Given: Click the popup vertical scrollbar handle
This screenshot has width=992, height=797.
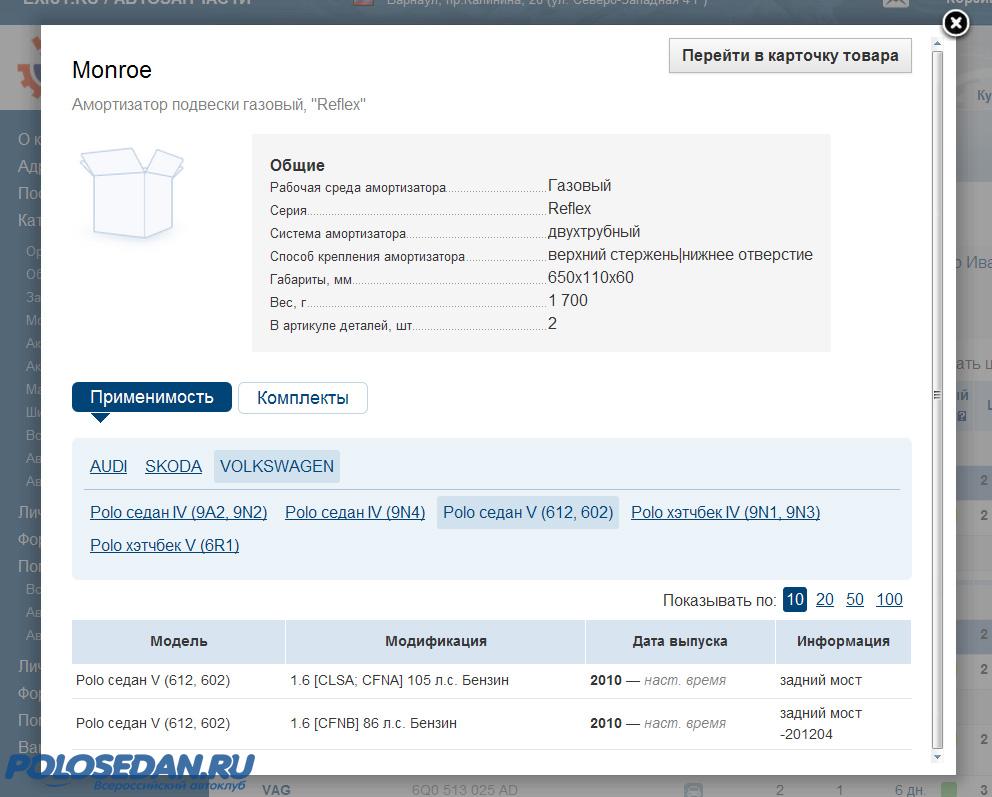Looking at the screenshot, I should (x=937, y=395).
